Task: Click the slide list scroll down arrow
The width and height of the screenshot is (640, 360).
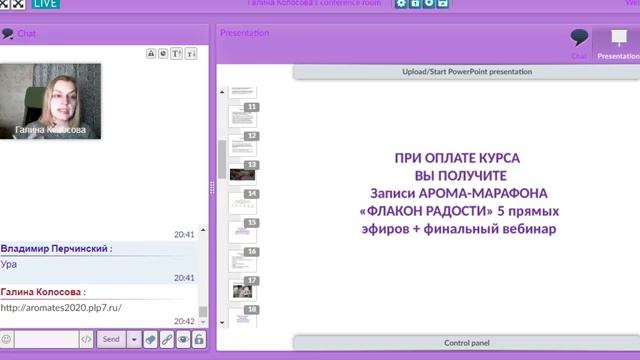Action: (x=222, y=322)
